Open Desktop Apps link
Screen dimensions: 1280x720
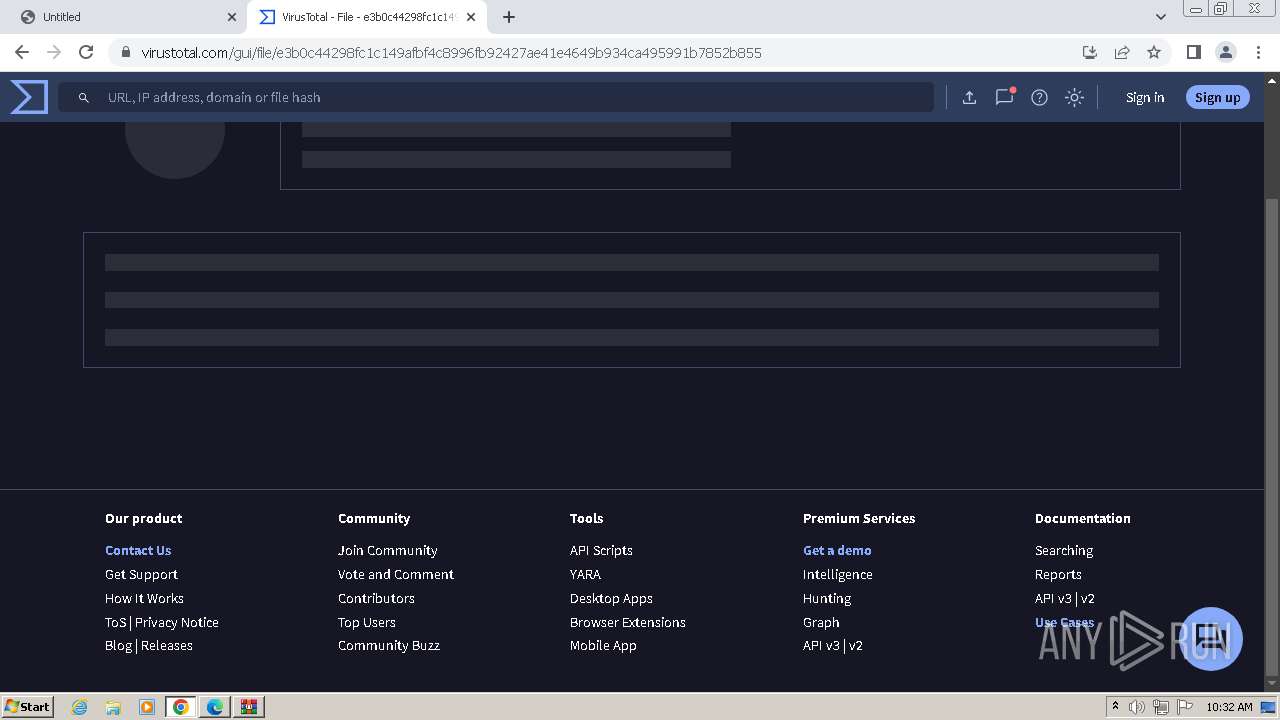[x=611, y=598]
